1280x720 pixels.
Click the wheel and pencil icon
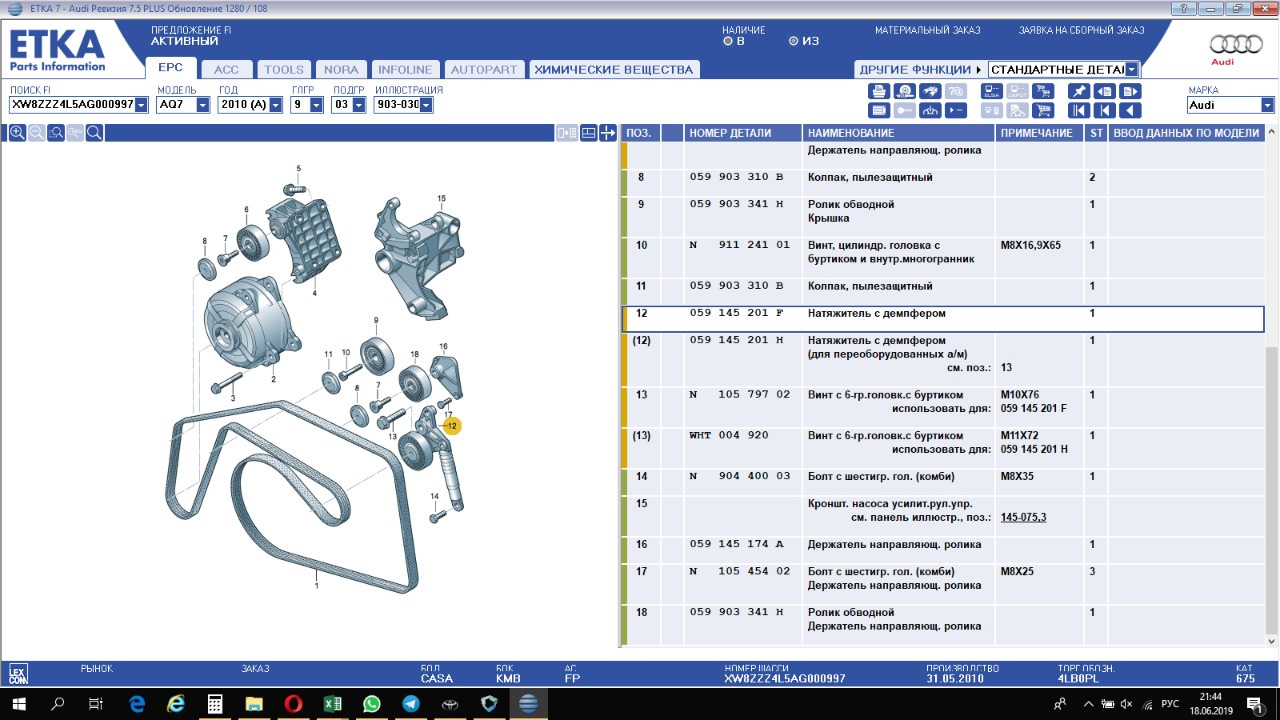click(905, 91)
